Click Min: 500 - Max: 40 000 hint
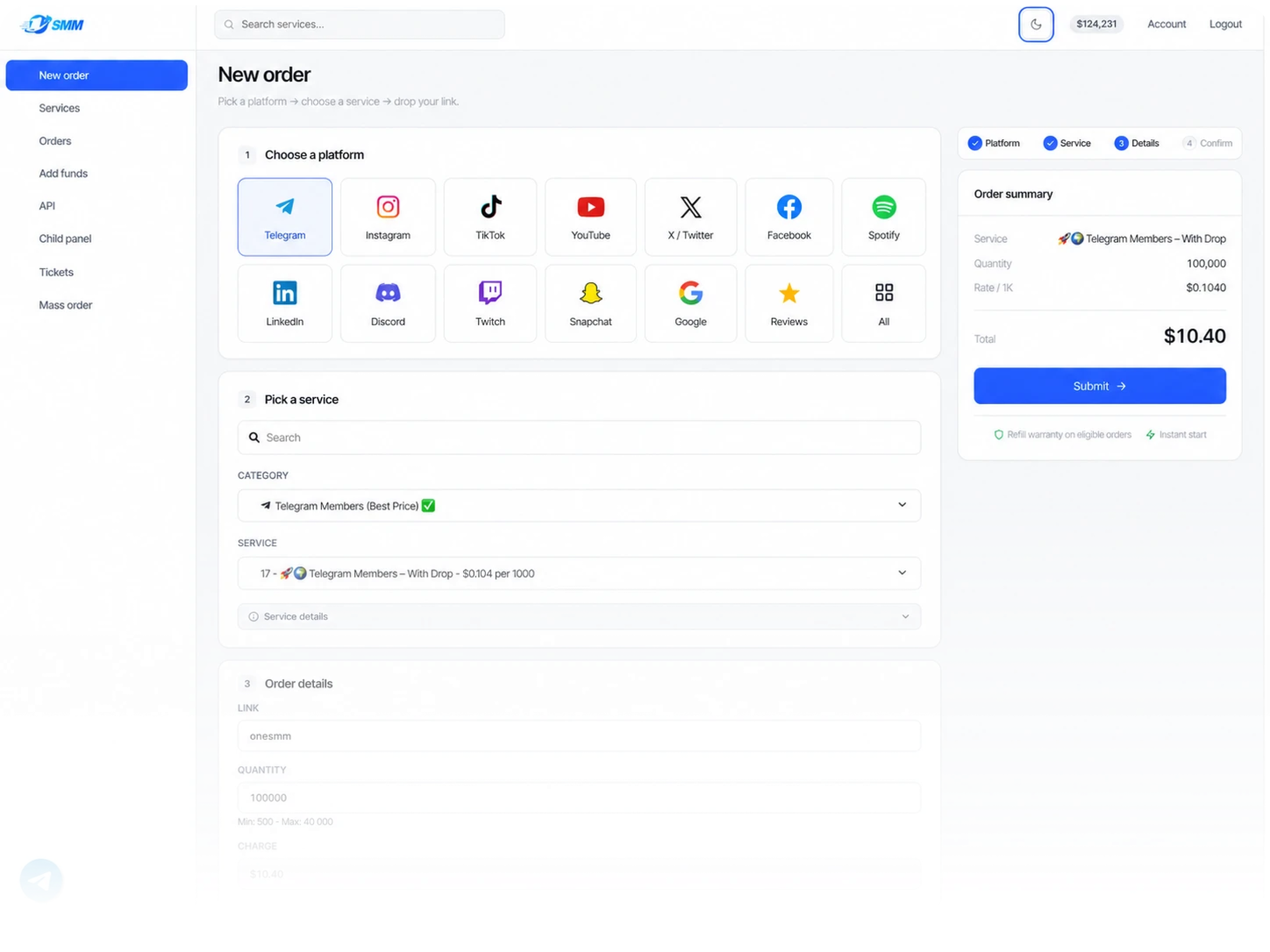 285,822
